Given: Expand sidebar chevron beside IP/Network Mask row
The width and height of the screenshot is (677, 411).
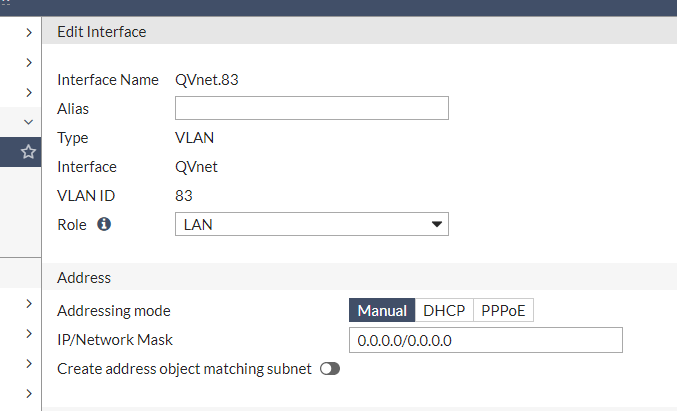Looking at the screenshot, I should click(x=29, y=332).
